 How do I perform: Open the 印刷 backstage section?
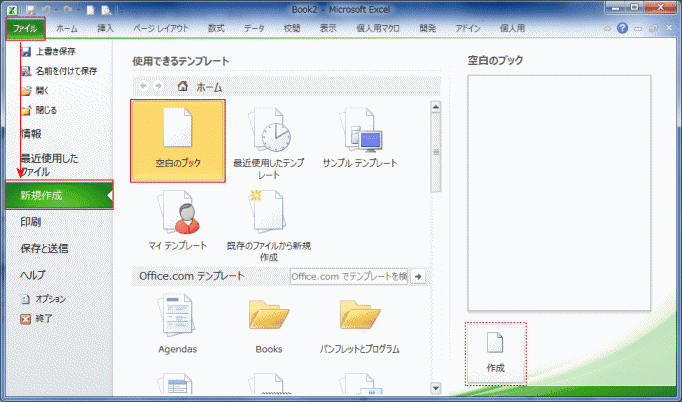pyautogui.click(x=31, y=222)
